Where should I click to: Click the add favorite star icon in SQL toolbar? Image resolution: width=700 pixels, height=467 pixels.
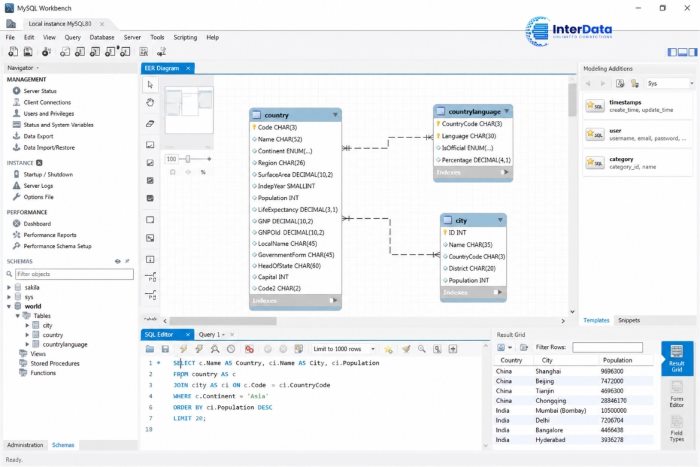tap(388, 349)
